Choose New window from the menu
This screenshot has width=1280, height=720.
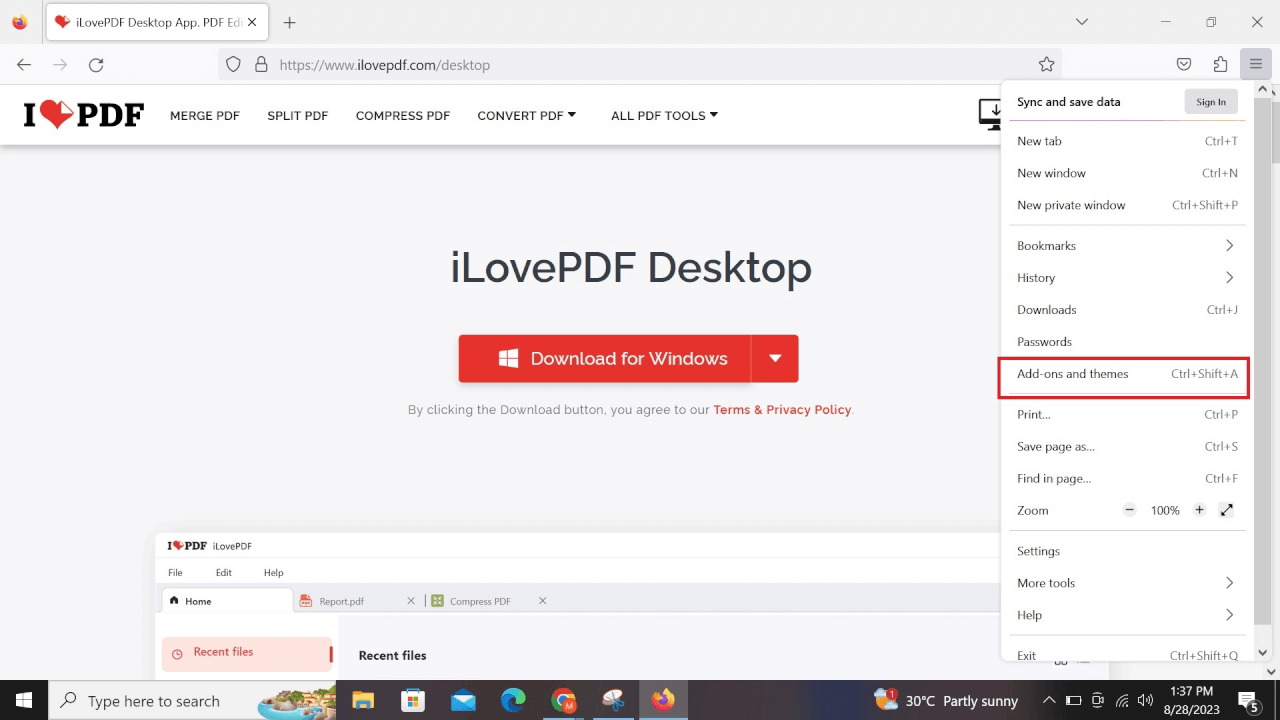point(1127,173)
